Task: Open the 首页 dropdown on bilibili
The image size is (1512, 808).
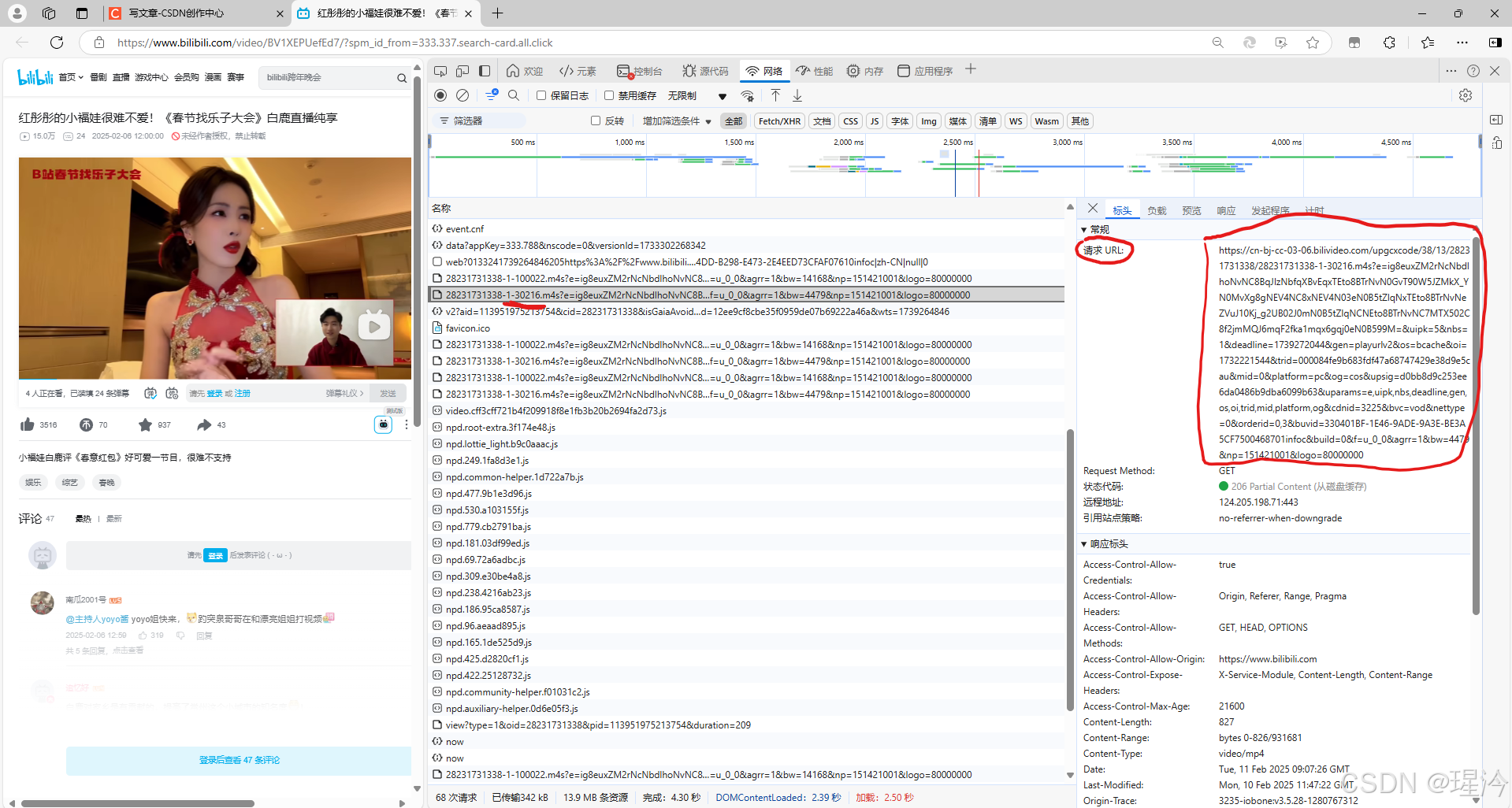Action: [x=71, y=77]
